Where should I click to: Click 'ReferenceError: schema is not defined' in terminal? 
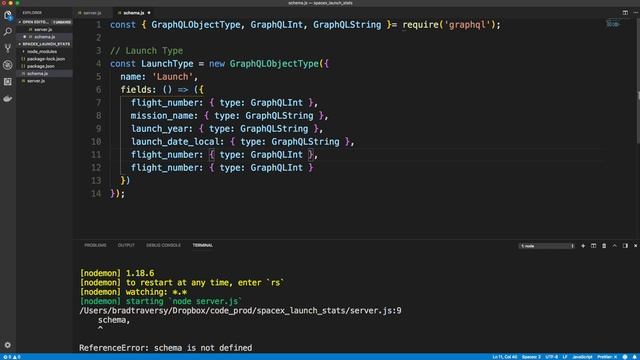[166, 348]
